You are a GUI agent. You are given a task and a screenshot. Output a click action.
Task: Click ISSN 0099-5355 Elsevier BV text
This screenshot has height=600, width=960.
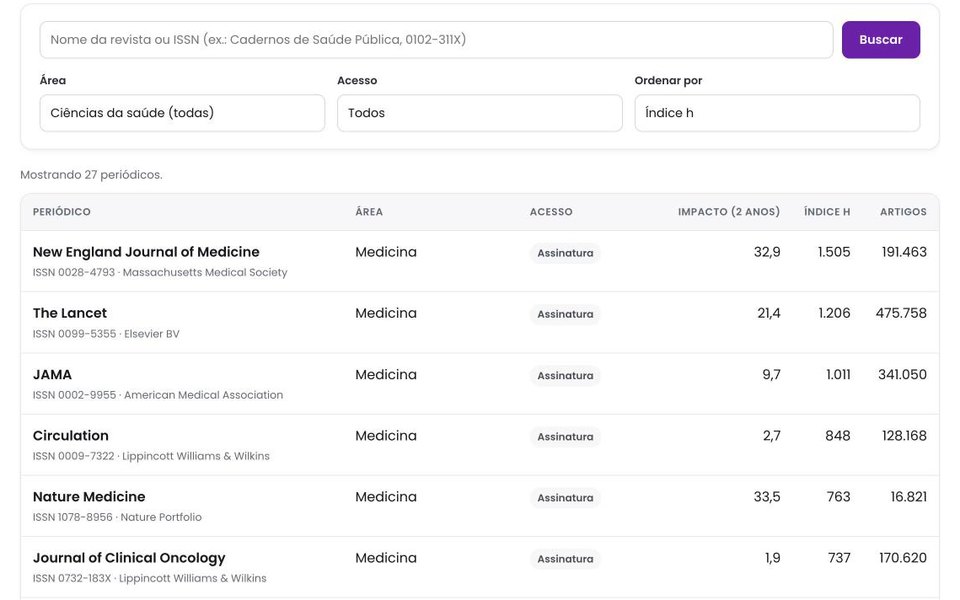click(106, 334)
